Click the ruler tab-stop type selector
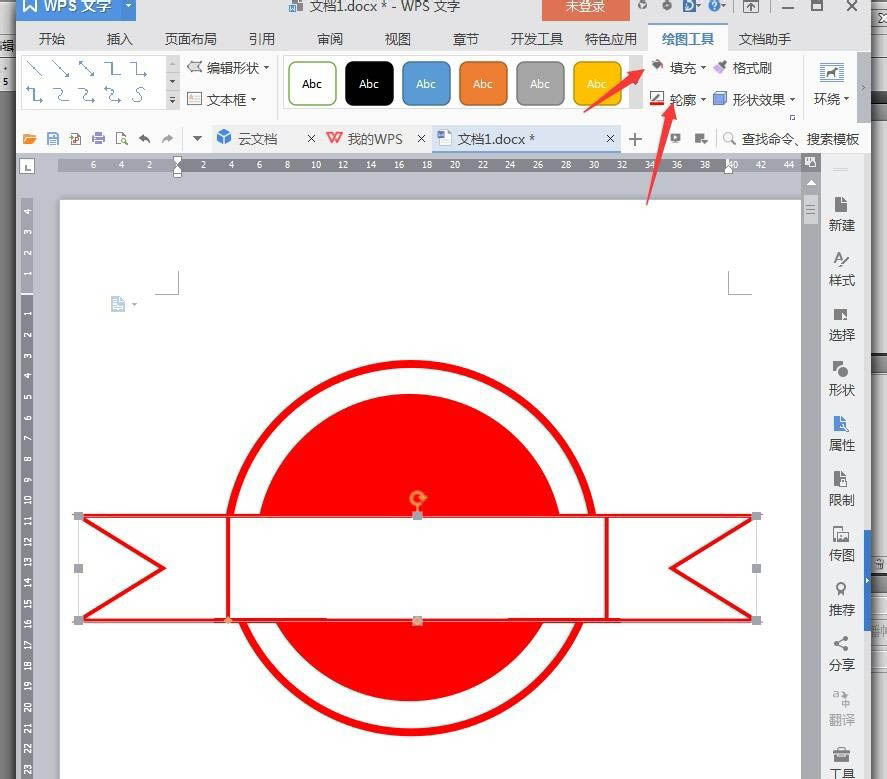The image size is (887, 779). 27,166
